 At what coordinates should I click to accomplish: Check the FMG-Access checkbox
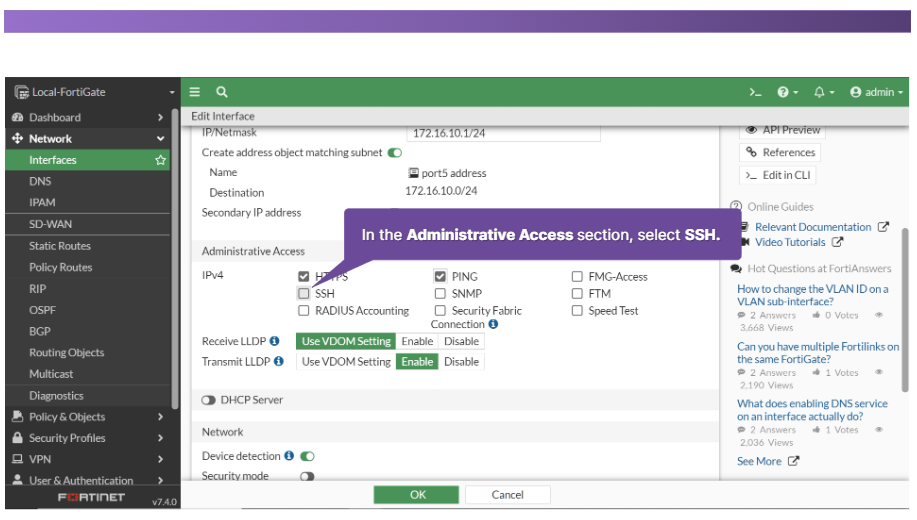tap(577, 276)
